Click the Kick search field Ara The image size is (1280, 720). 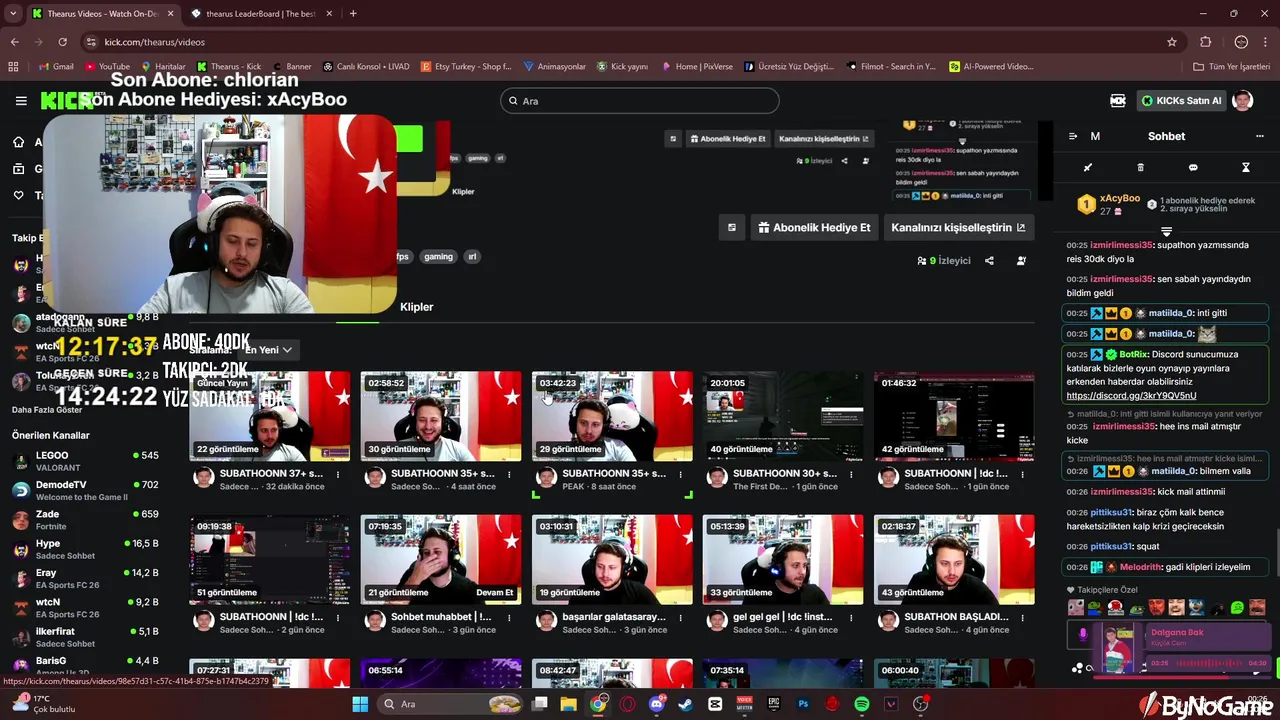click(639, 101)
